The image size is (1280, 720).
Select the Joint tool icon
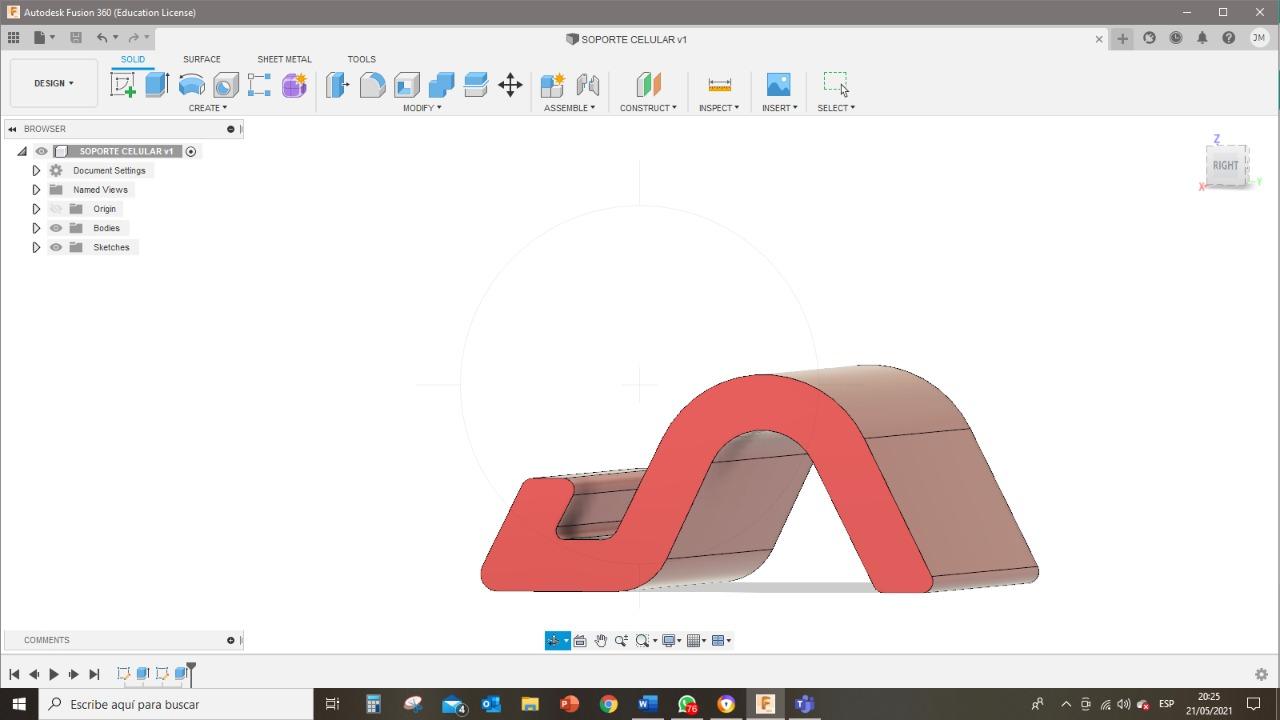click(588, 85)
